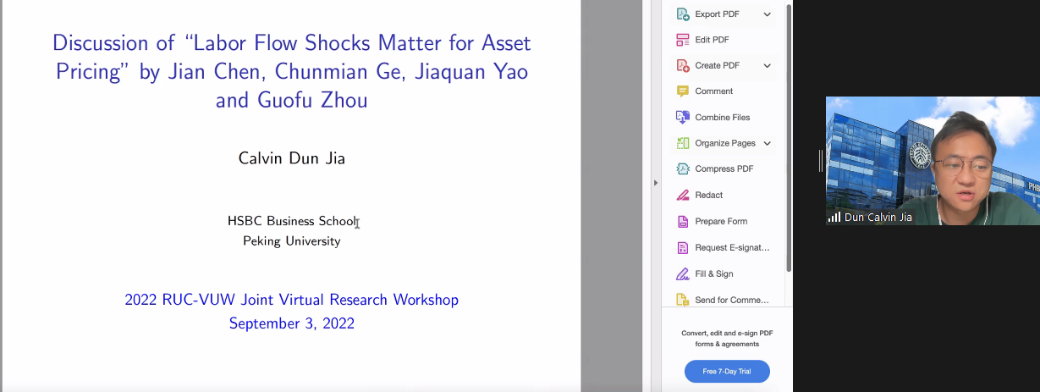The width and height of the screenshot is (1040, 392).
Task: Open Send for Comments tool
Action: pos(723,300)
